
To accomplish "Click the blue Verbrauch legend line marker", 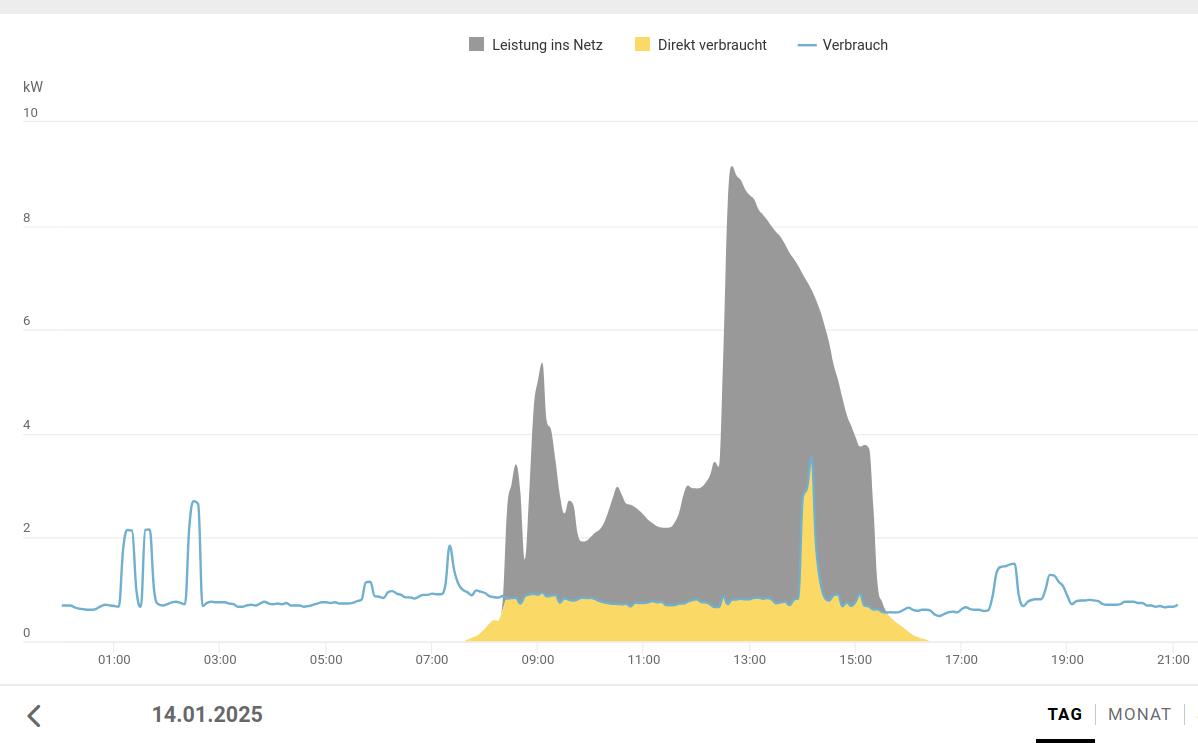I will [807, 45].
